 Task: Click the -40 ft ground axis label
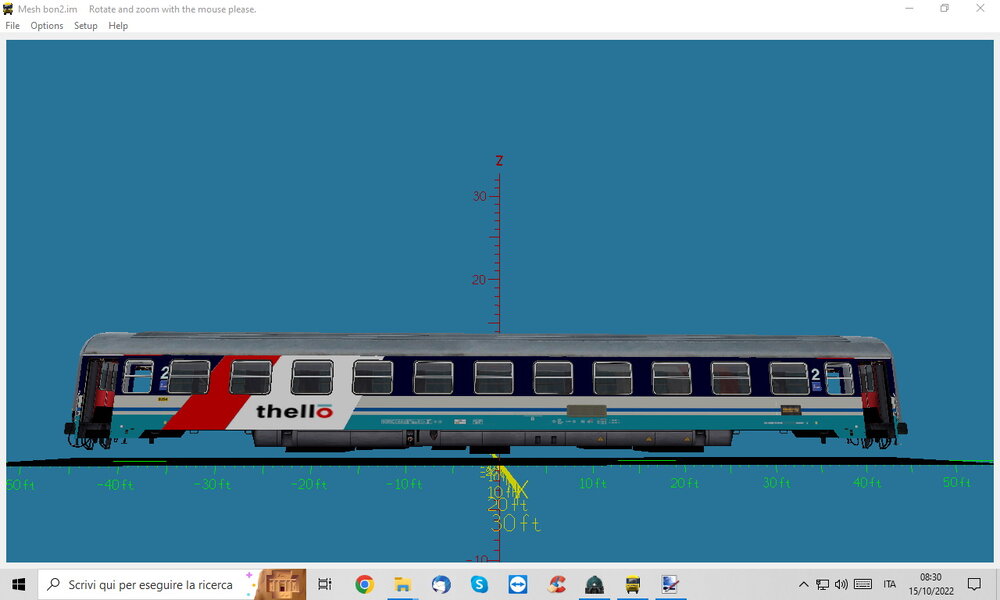tap(115, 485)
